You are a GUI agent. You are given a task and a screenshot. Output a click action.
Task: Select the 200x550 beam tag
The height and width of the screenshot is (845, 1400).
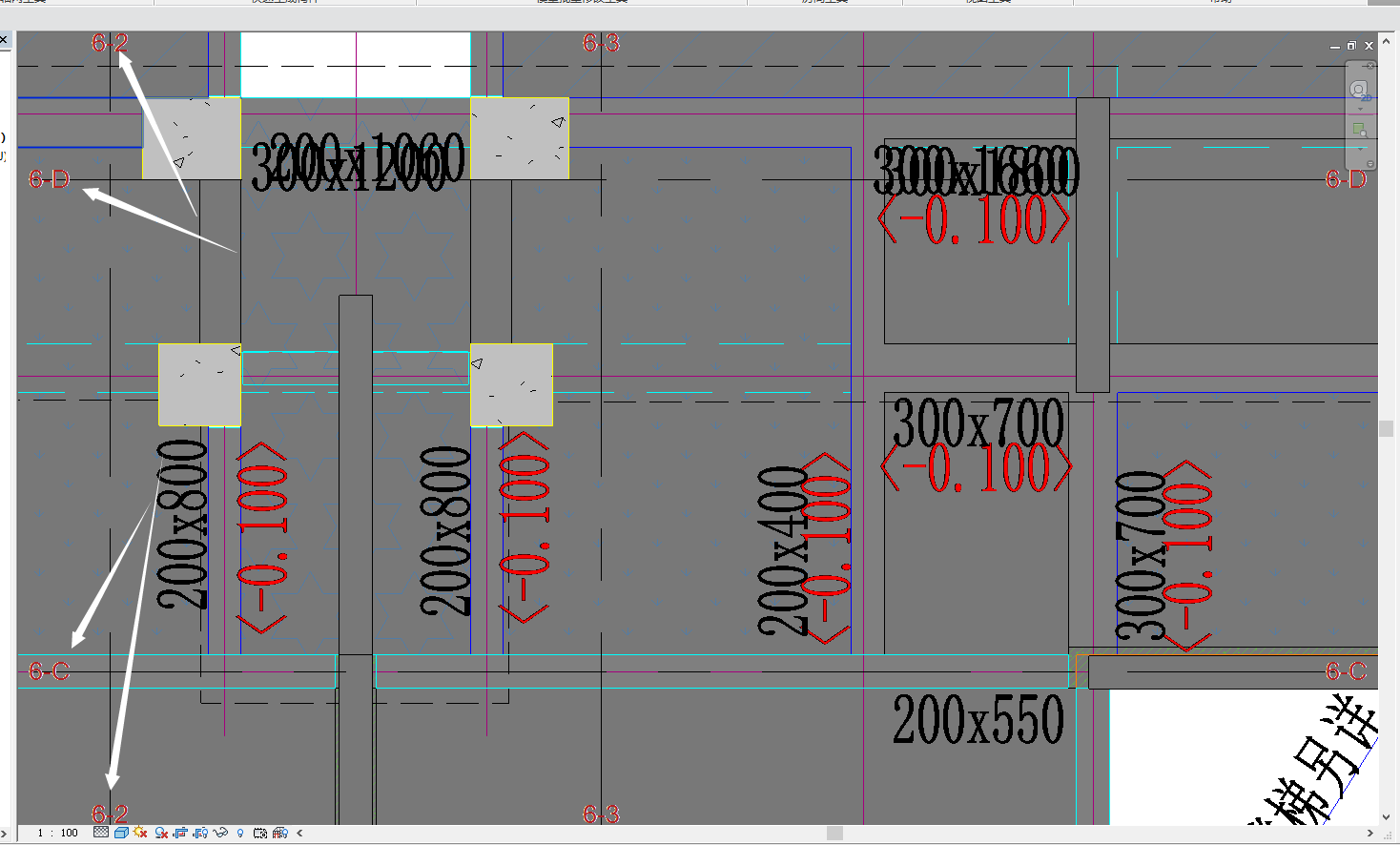pos(978,720)
